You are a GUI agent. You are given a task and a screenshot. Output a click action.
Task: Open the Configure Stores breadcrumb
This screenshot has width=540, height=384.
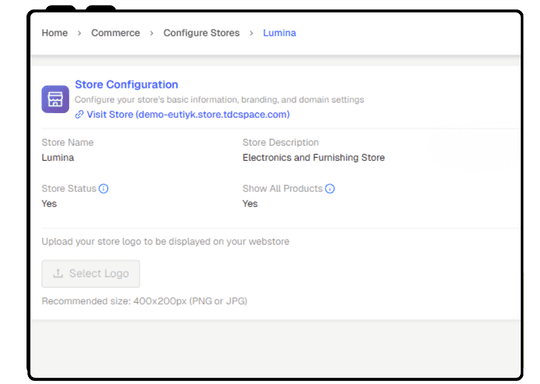tap(201, 33)
